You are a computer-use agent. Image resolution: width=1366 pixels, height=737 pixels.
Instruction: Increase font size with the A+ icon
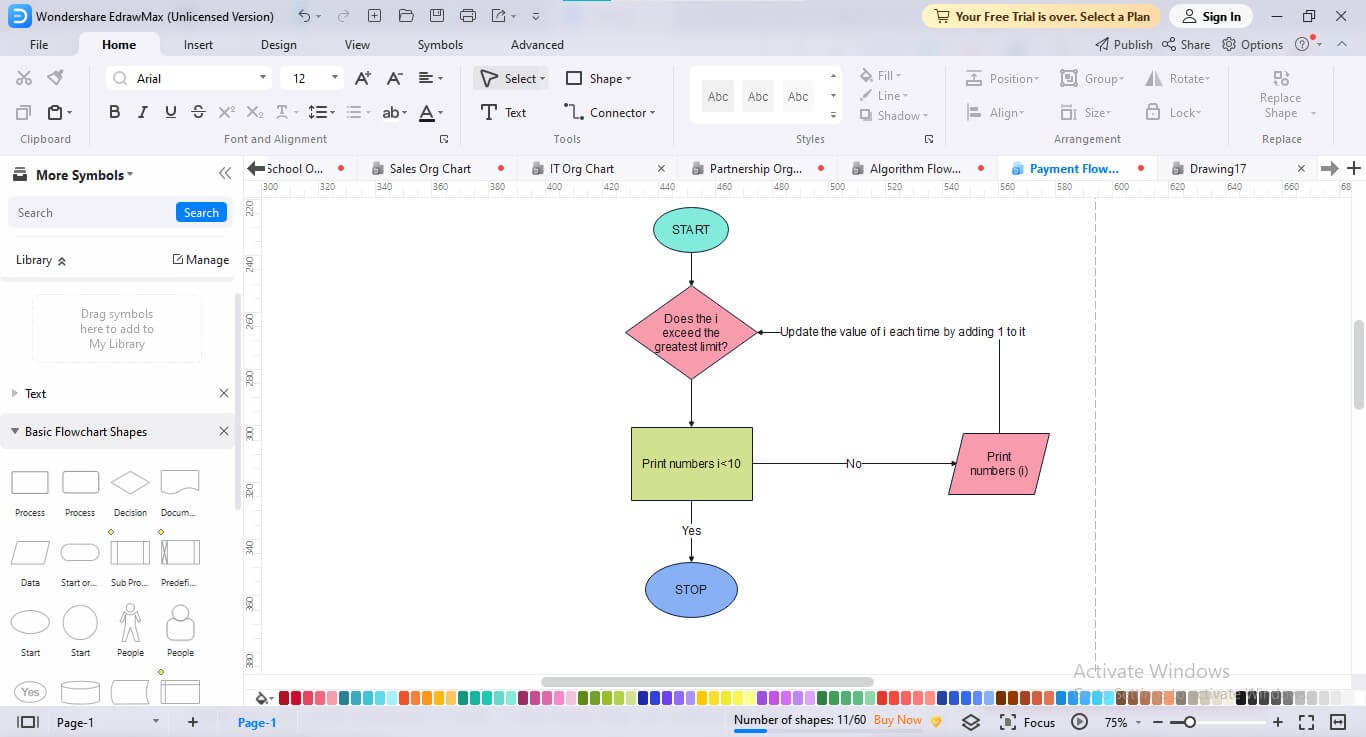[363, 78]
